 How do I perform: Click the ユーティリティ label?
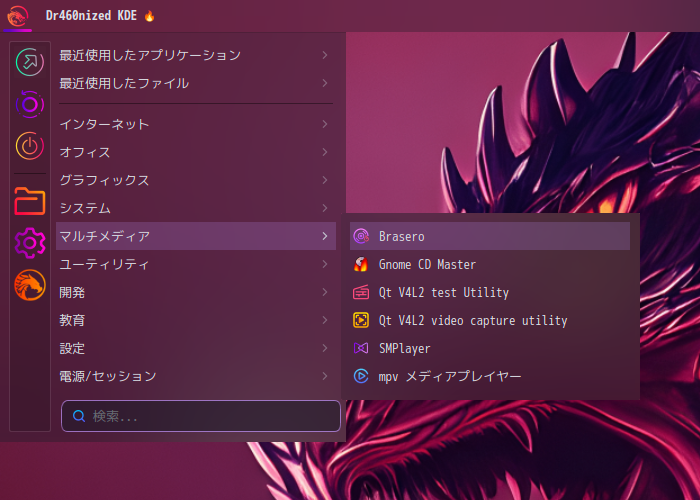(104, 264)
